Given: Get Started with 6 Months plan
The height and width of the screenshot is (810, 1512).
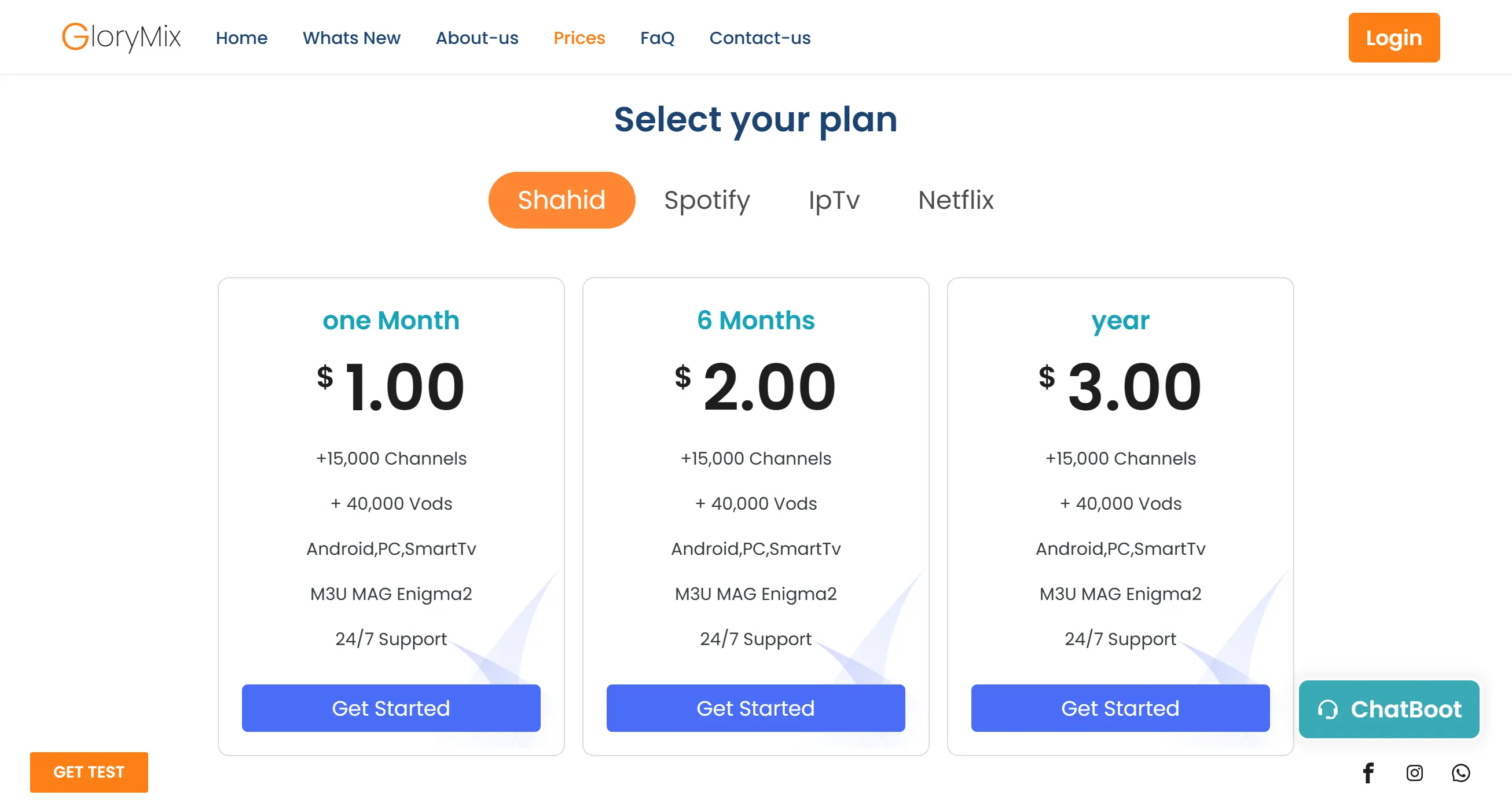Looking at the screenshot, I should 755,708.
